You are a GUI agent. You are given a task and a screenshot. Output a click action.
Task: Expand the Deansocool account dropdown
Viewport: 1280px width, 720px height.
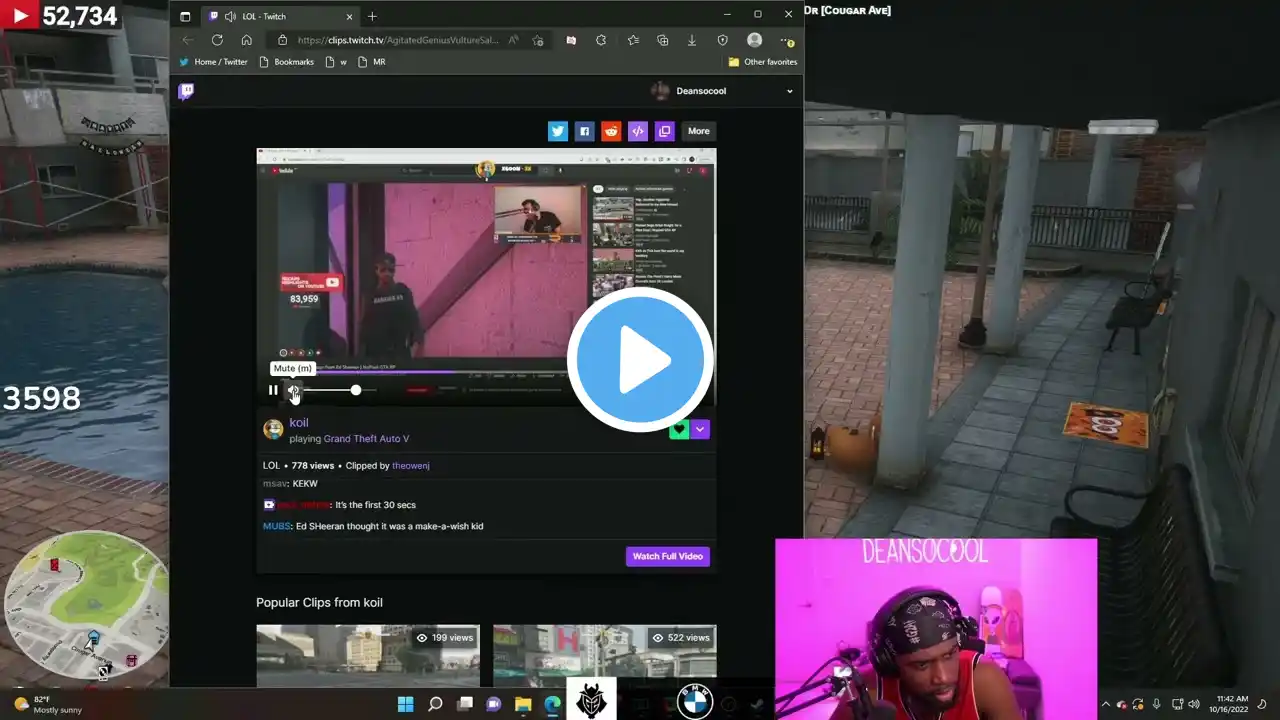point(789,91)
